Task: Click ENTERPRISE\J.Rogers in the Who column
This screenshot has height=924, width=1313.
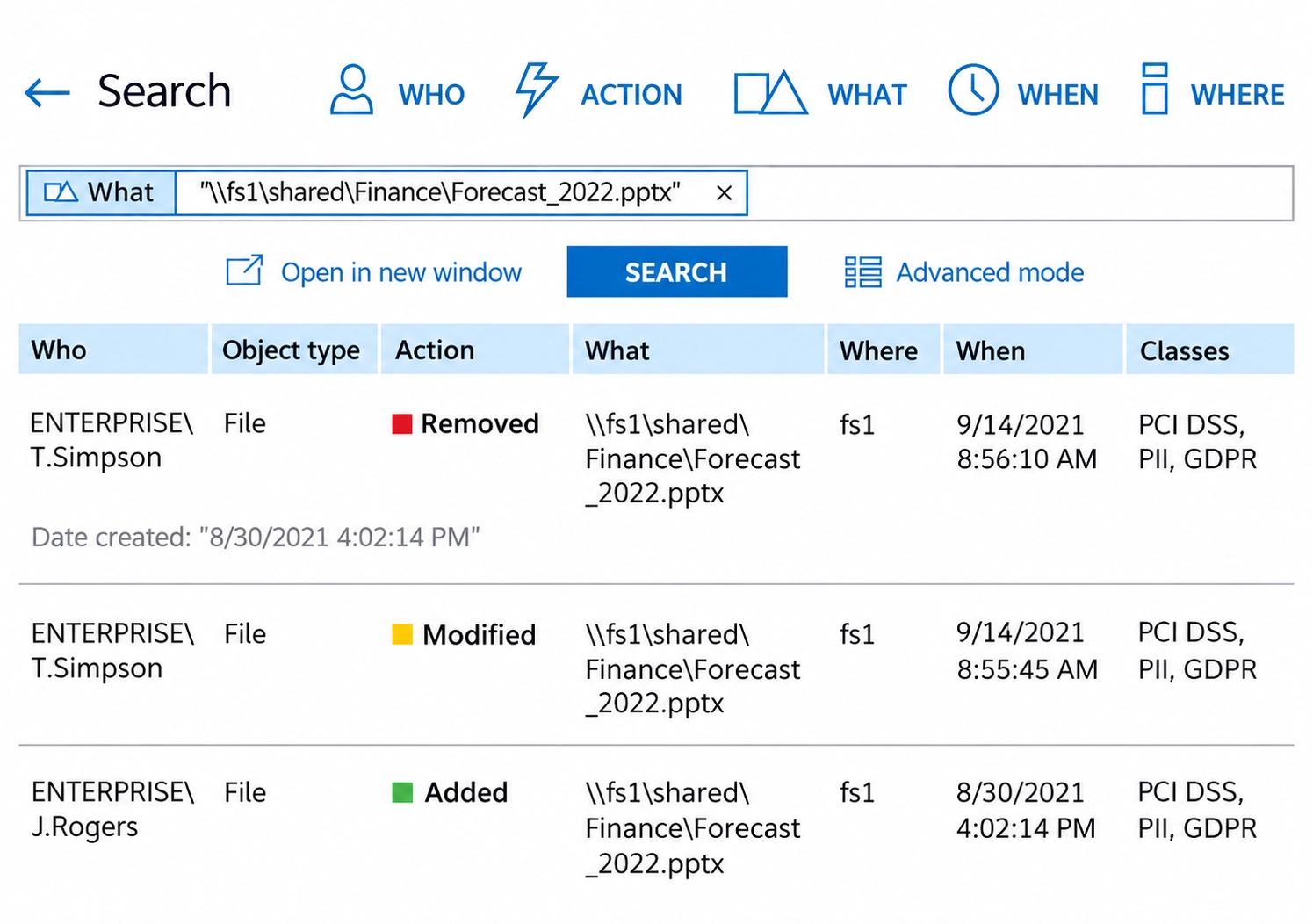Action: 112,809
